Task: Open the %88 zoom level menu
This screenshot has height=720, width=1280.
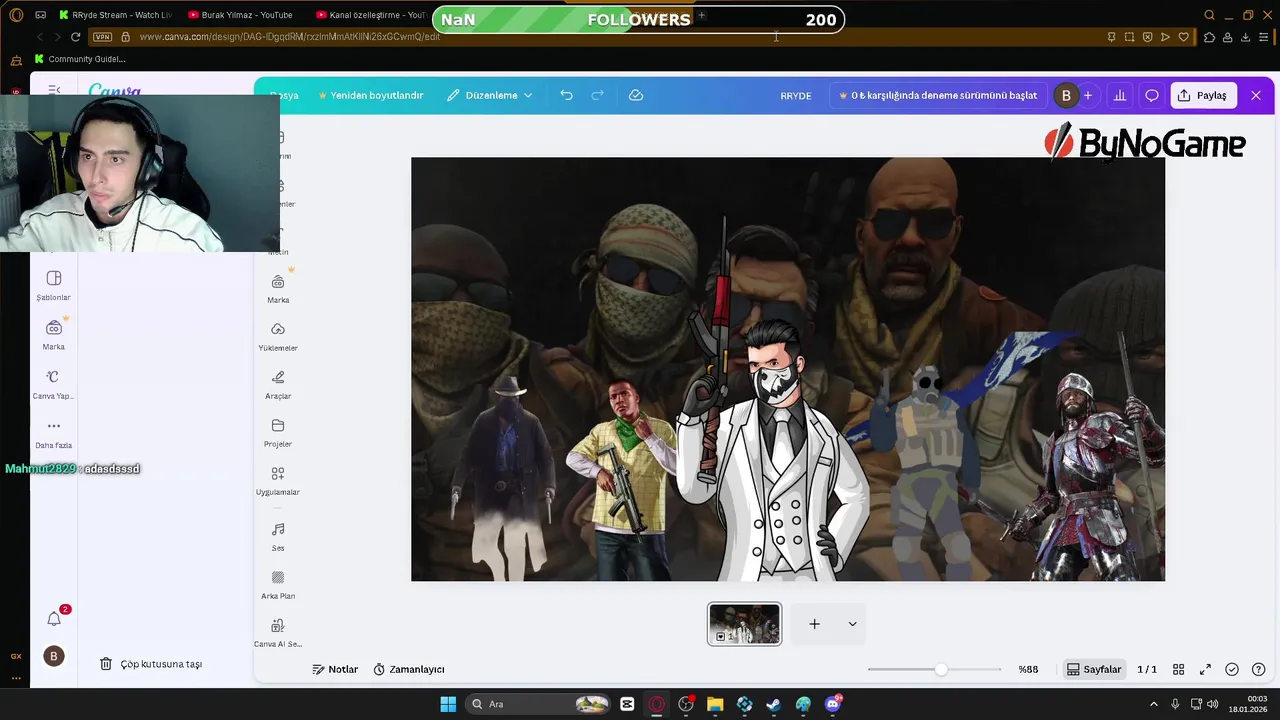Action: 1028,669
